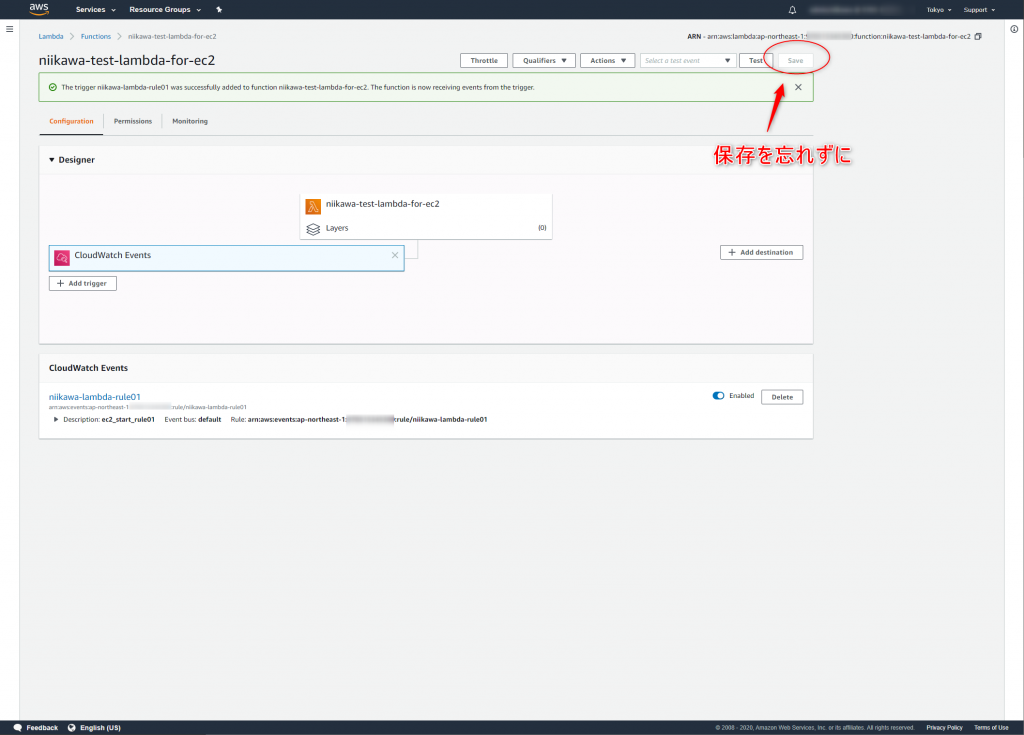Click the Layers stack icon
This screenshot has height=735, width=1024.
pos(313,229)
